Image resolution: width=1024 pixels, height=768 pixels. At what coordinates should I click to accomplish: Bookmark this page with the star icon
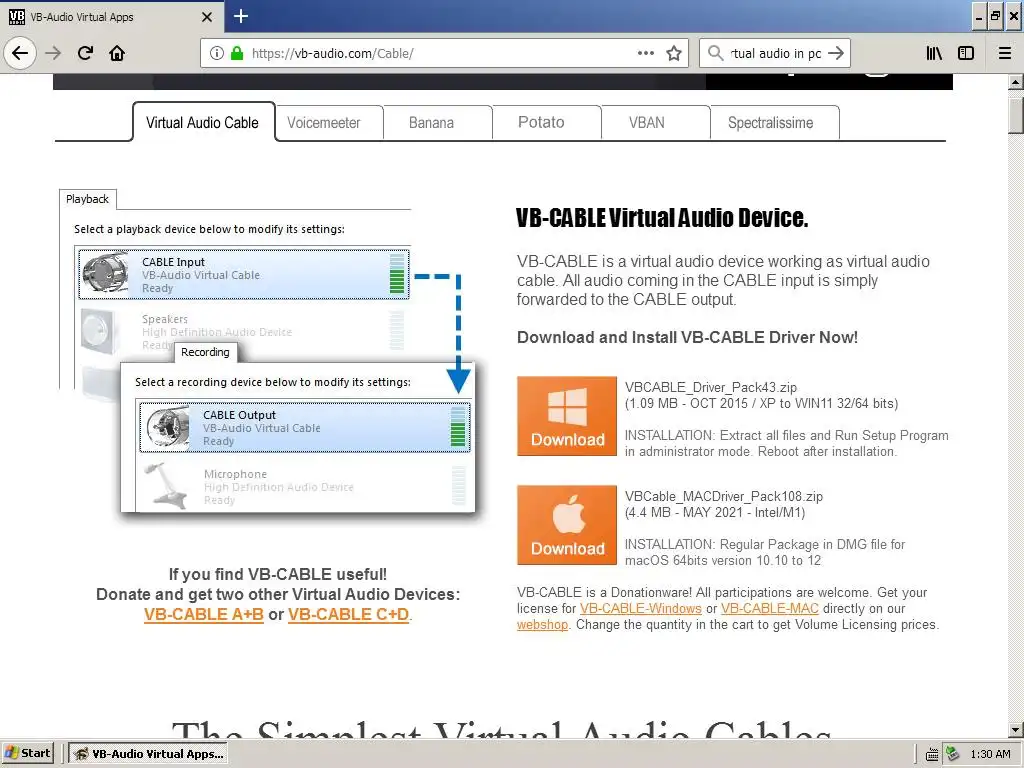tap(674, 53)
